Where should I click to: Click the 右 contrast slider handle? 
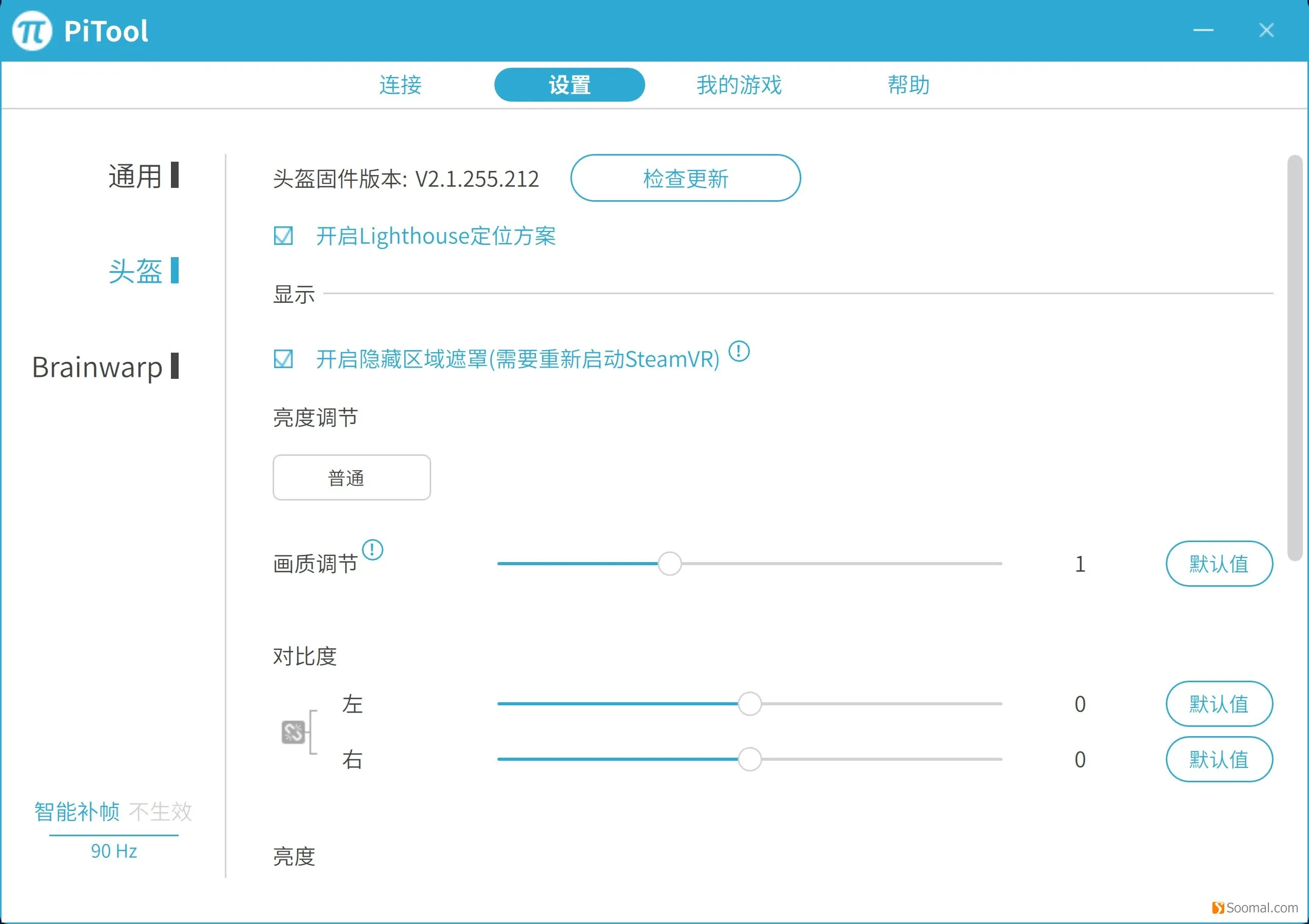pos(749,759)
